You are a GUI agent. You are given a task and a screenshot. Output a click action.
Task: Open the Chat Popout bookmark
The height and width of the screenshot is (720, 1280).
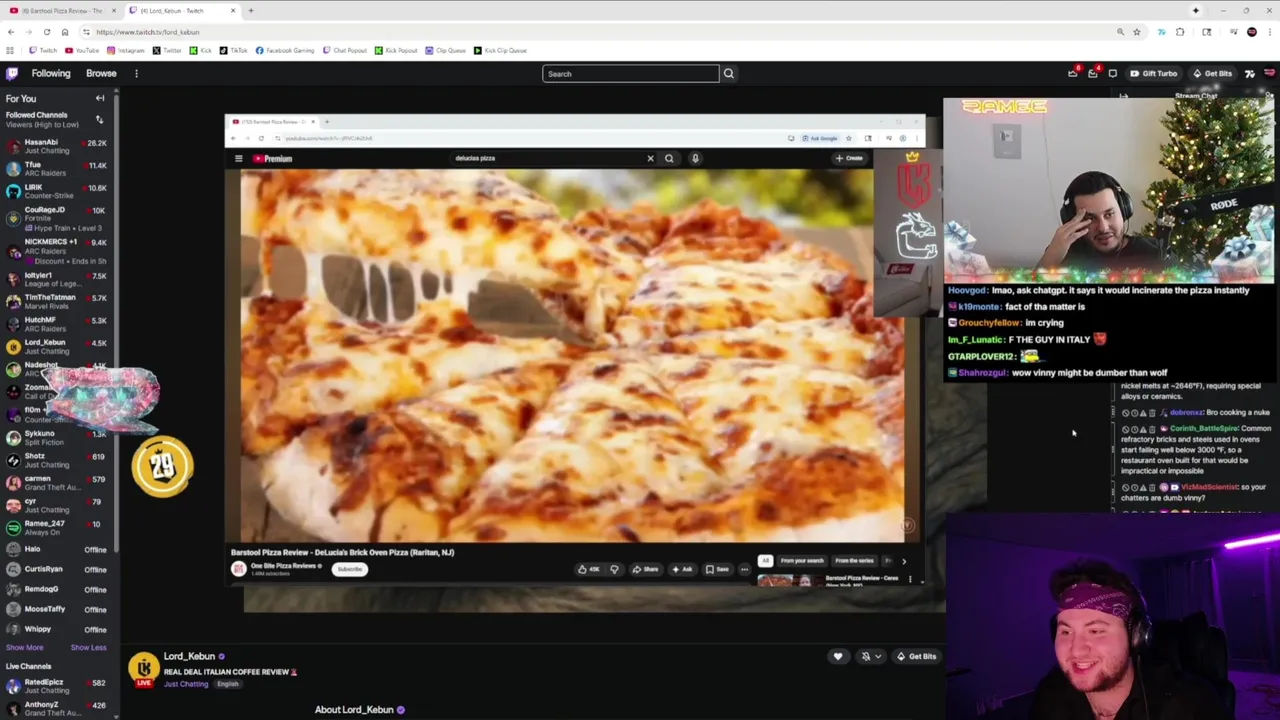(345, 50)
